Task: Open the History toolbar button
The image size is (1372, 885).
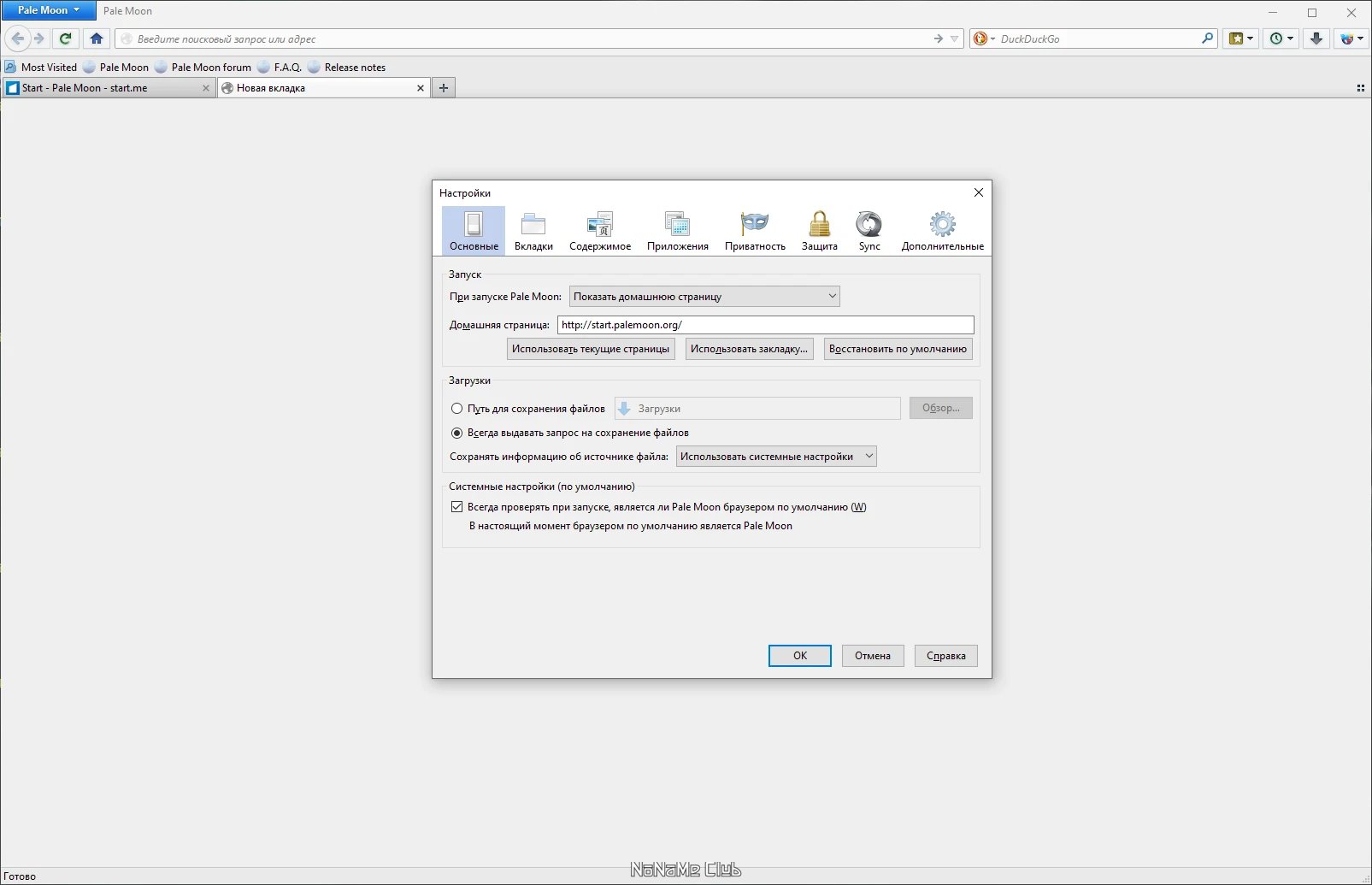Action: point(1281,38)
